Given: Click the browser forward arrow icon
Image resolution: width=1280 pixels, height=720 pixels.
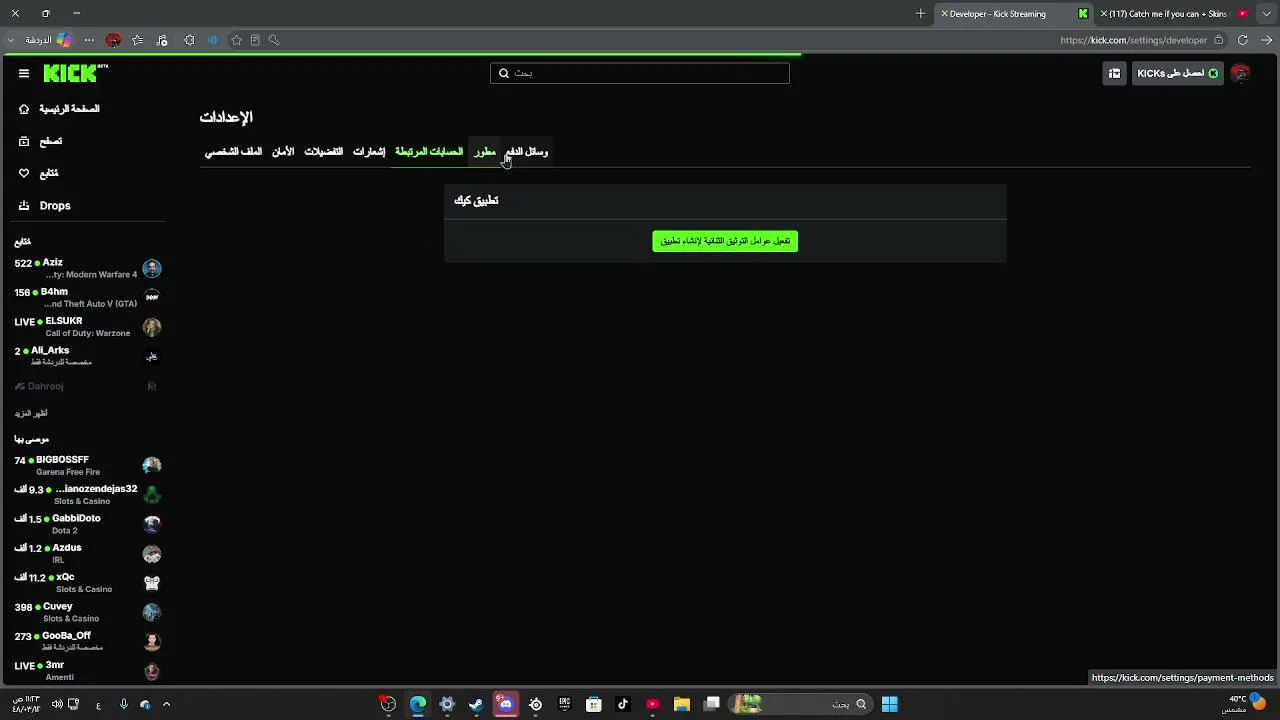Looking at the screenshot, I should pos(1266,40).
